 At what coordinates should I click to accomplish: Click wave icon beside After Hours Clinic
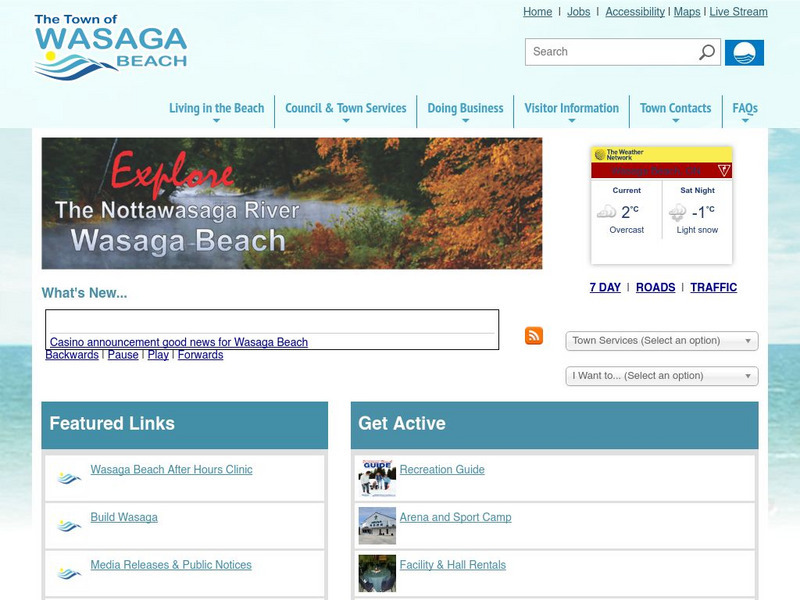68,478
